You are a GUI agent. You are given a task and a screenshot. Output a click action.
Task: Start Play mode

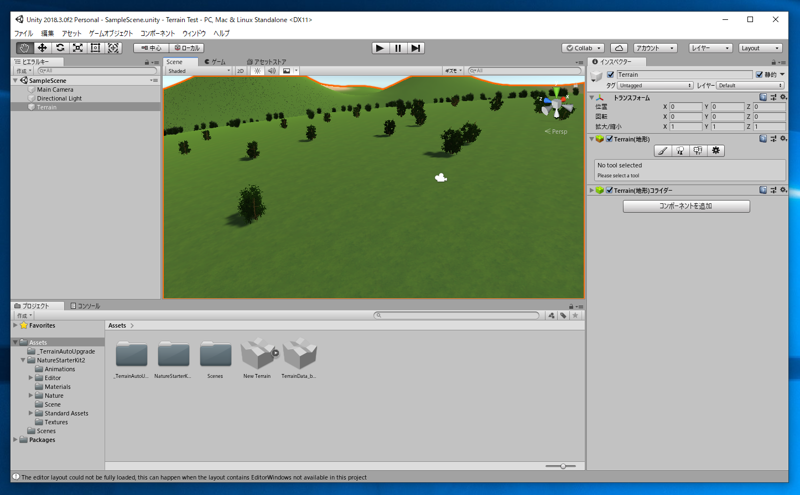pos(380,48)
